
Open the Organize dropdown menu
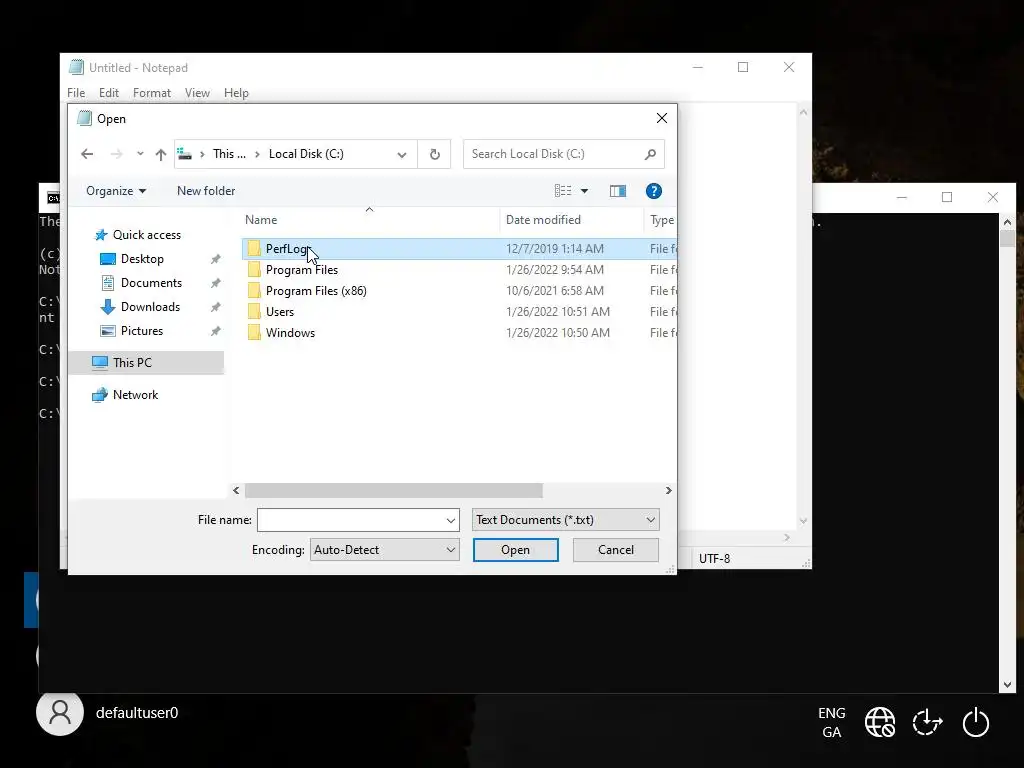coord(116,191)
